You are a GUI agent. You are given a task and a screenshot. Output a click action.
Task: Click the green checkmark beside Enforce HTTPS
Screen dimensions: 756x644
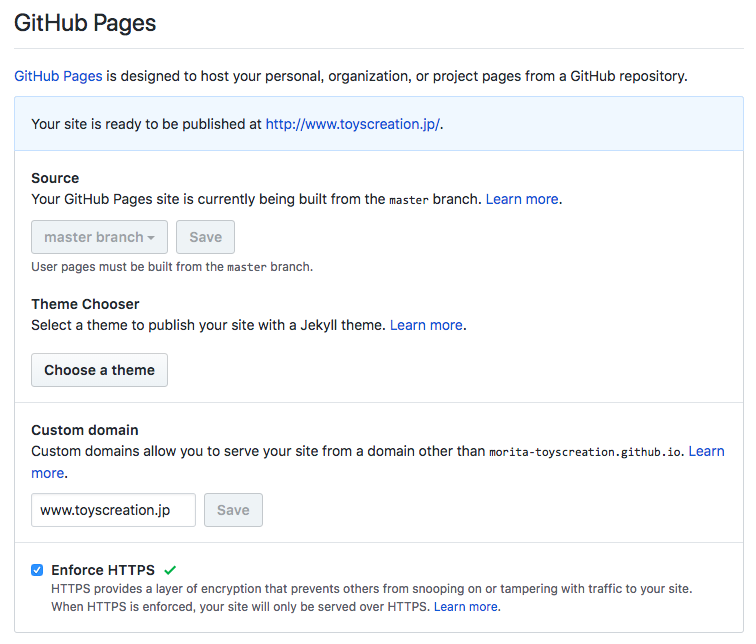(x=170, y=570)
